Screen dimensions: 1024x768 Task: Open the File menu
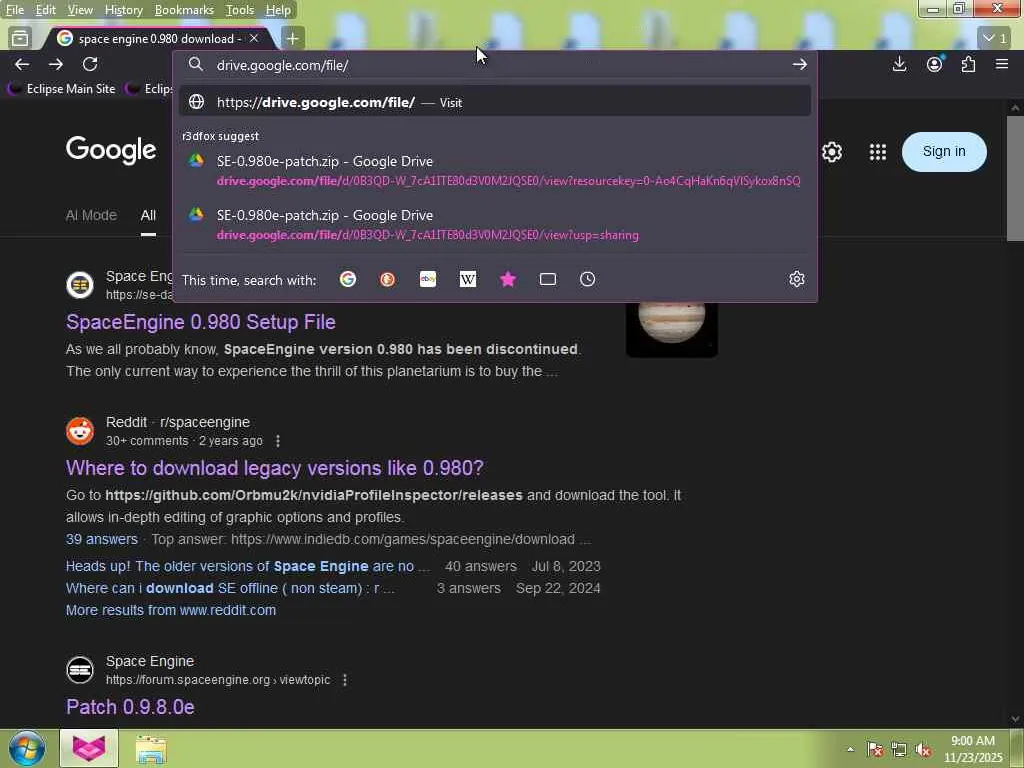[x=14, y=10]
